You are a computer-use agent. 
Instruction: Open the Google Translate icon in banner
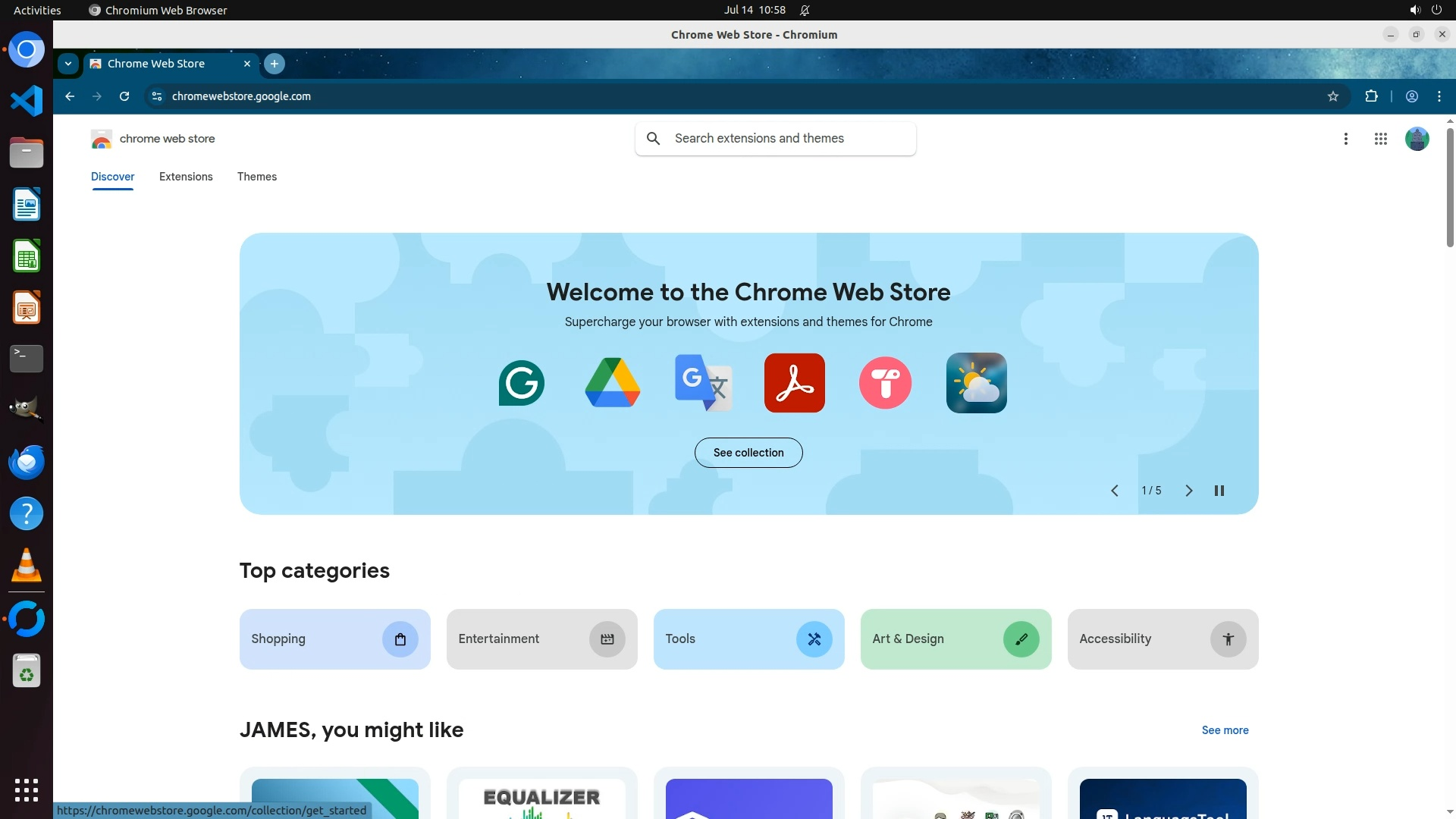pos(703,383)
